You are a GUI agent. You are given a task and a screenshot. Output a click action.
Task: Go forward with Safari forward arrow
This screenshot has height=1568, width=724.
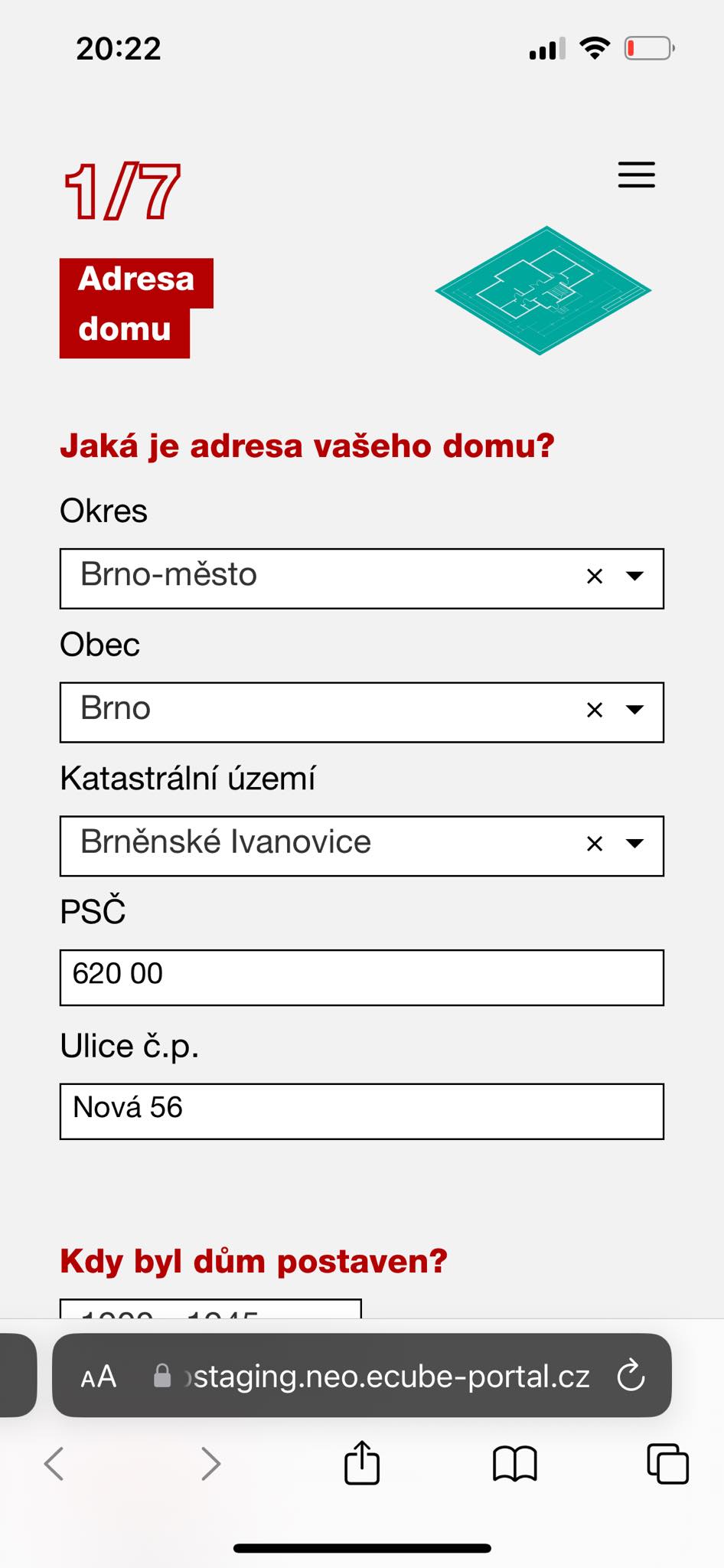coord(210,1464)
